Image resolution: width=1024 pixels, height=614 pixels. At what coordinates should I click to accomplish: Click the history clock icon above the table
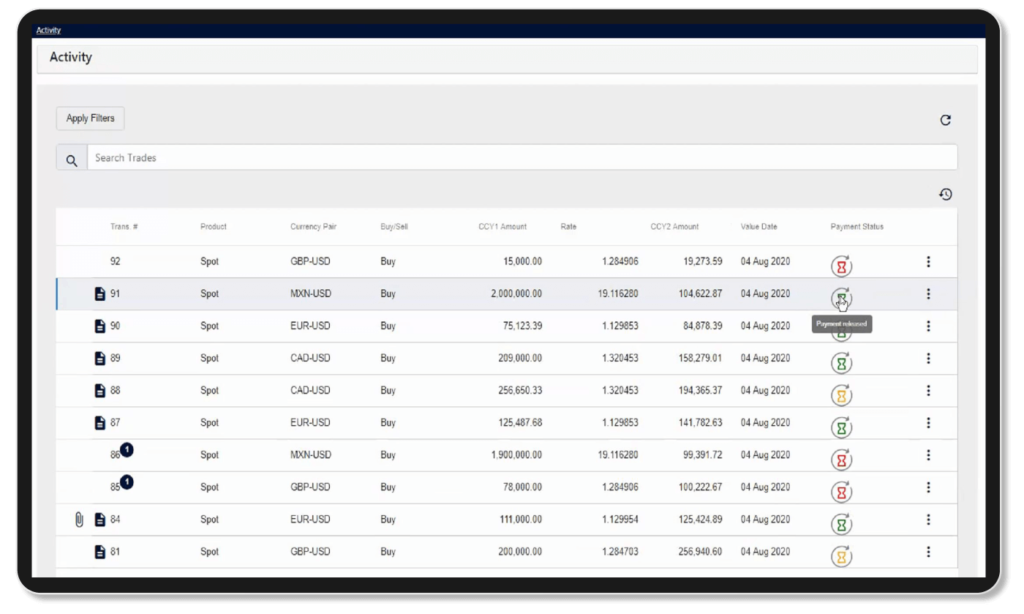click(x=946, y=194)
